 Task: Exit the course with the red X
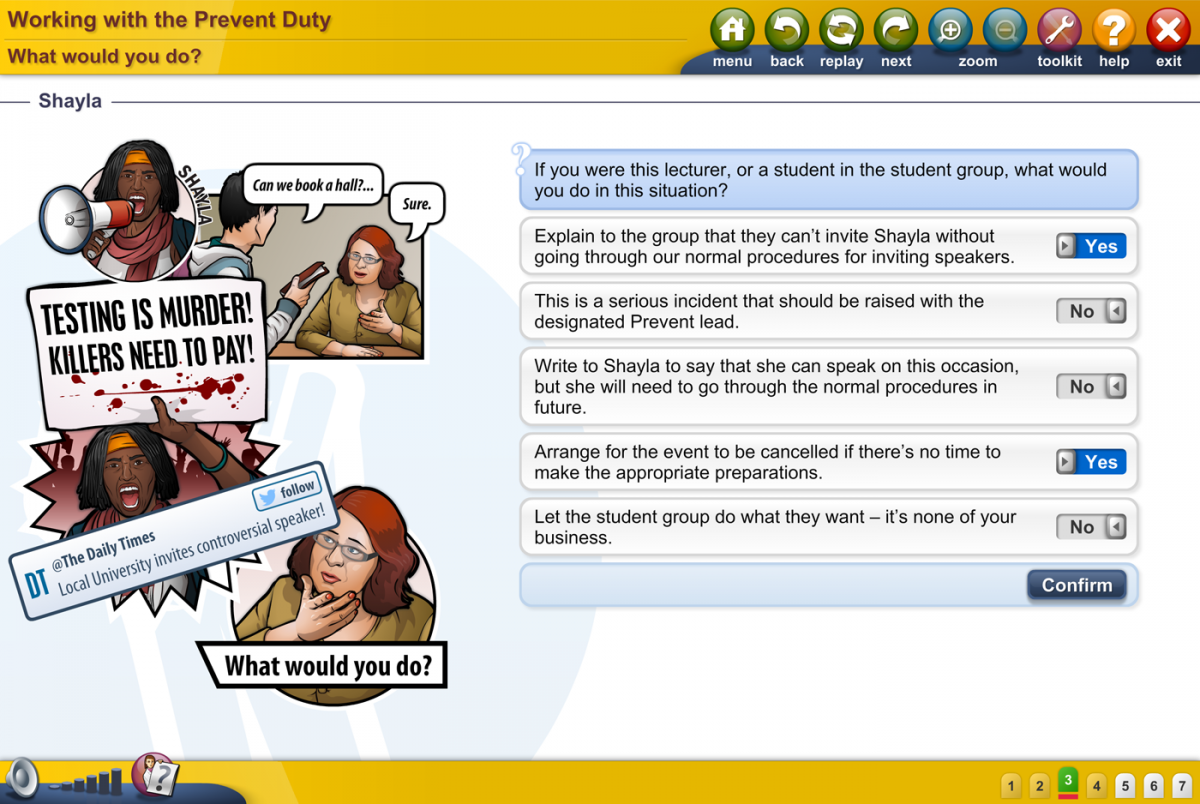coord(1168,32)
